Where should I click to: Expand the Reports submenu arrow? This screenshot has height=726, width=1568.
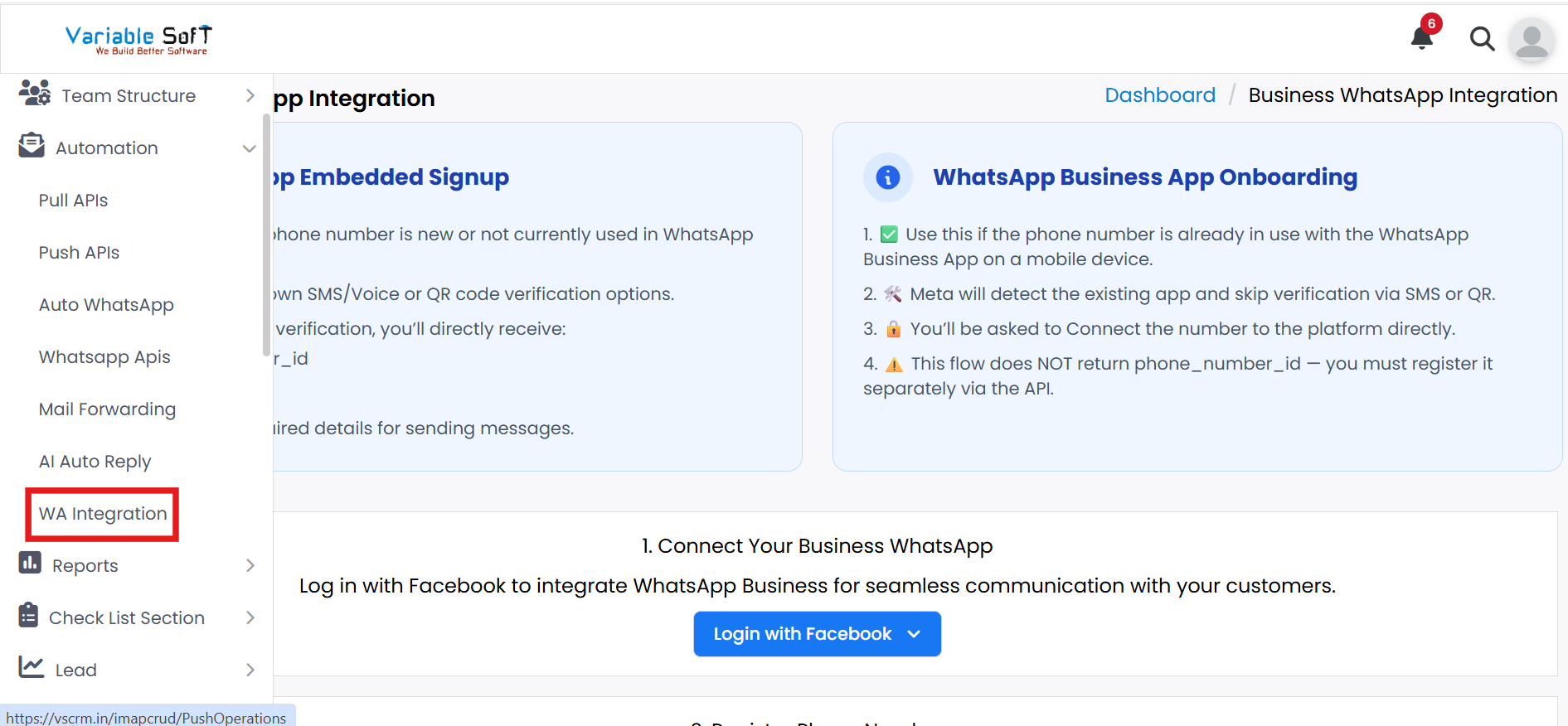[250, 565]
